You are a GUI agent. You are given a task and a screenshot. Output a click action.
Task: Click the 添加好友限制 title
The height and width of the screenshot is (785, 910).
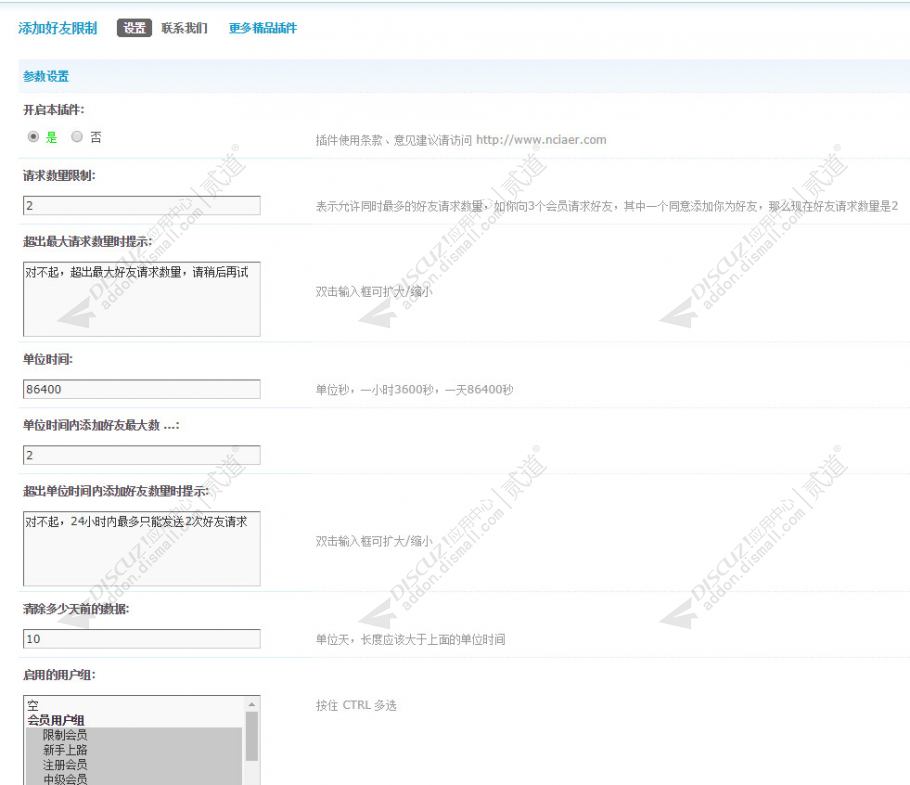click(57, 28)
